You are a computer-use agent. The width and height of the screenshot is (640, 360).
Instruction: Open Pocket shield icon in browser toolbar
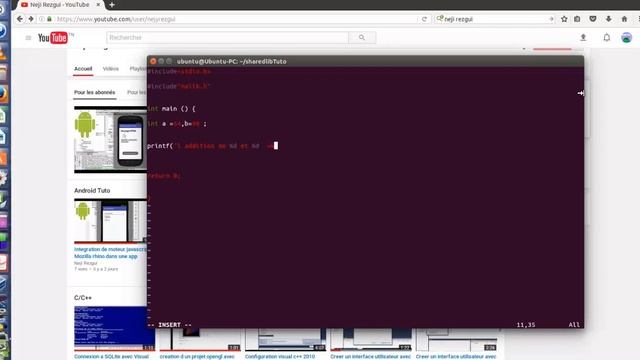click(593, 19)
